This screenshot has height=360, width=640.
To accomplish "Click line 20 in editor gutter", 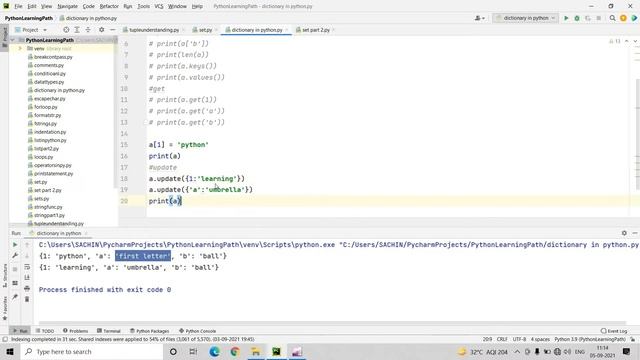I will click(124, 201).
